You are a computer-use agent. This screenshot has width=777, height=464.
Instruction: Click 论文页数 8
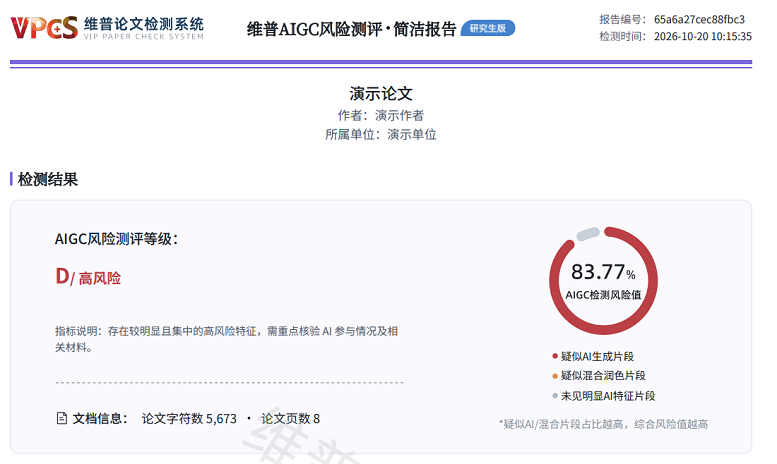(x=290, y=418)
